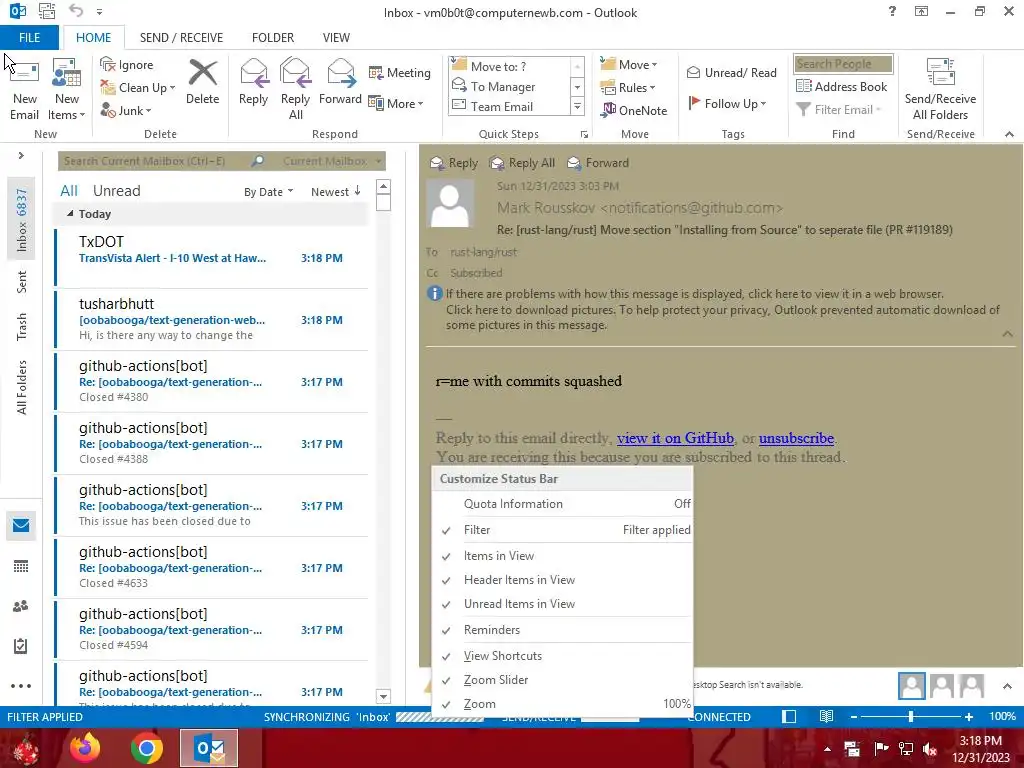The width and height of the screenshot is (1024, 768).
Task: Switch to Normal view in status bar
Action: tap(789, 716)
